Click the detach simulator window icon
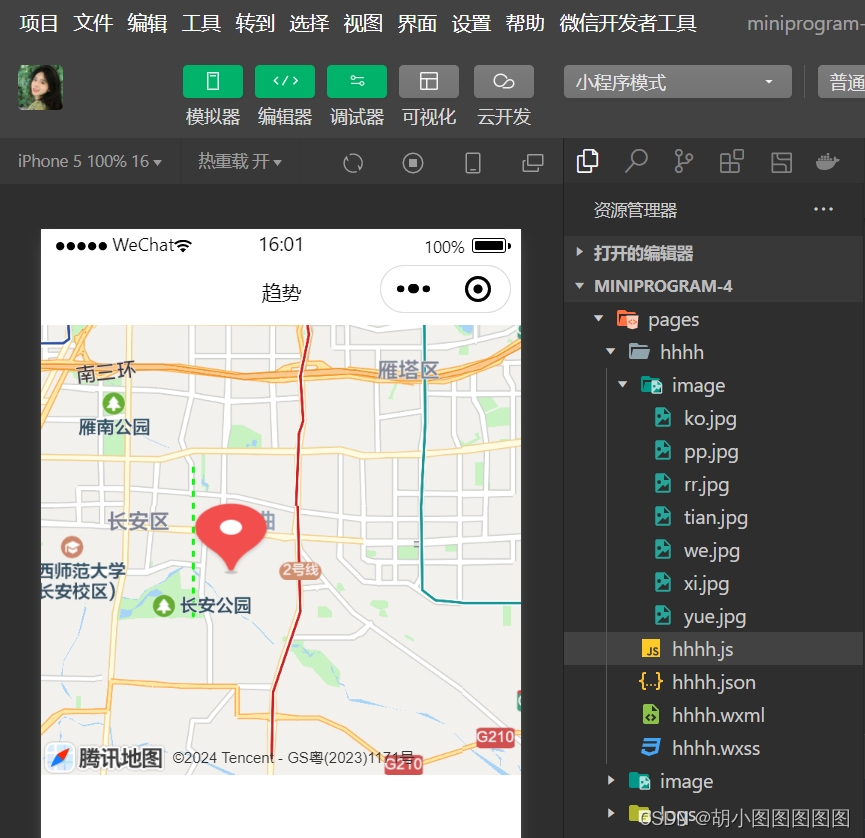Viewport: 865px width, 838px height. point(532,163)
